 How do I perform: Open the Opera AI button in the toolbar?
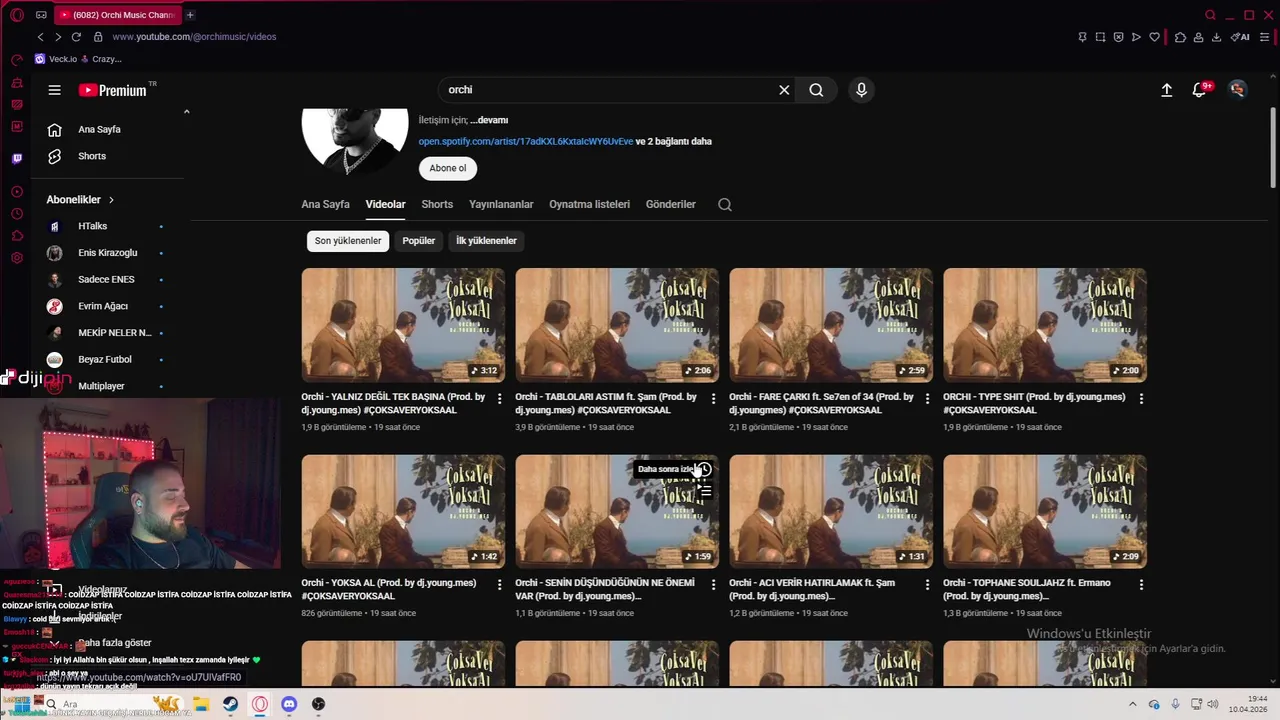point(1241,37)
